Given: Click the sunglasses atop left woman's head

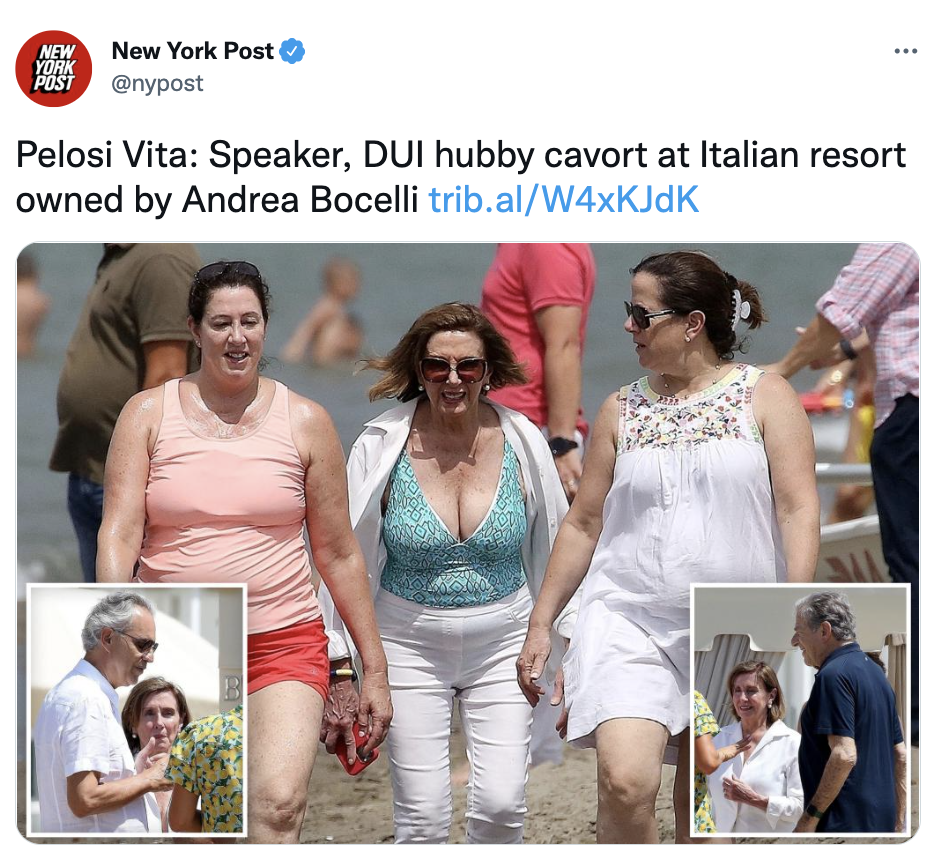Looking at the screenshot, I should [x=227, y=272].
